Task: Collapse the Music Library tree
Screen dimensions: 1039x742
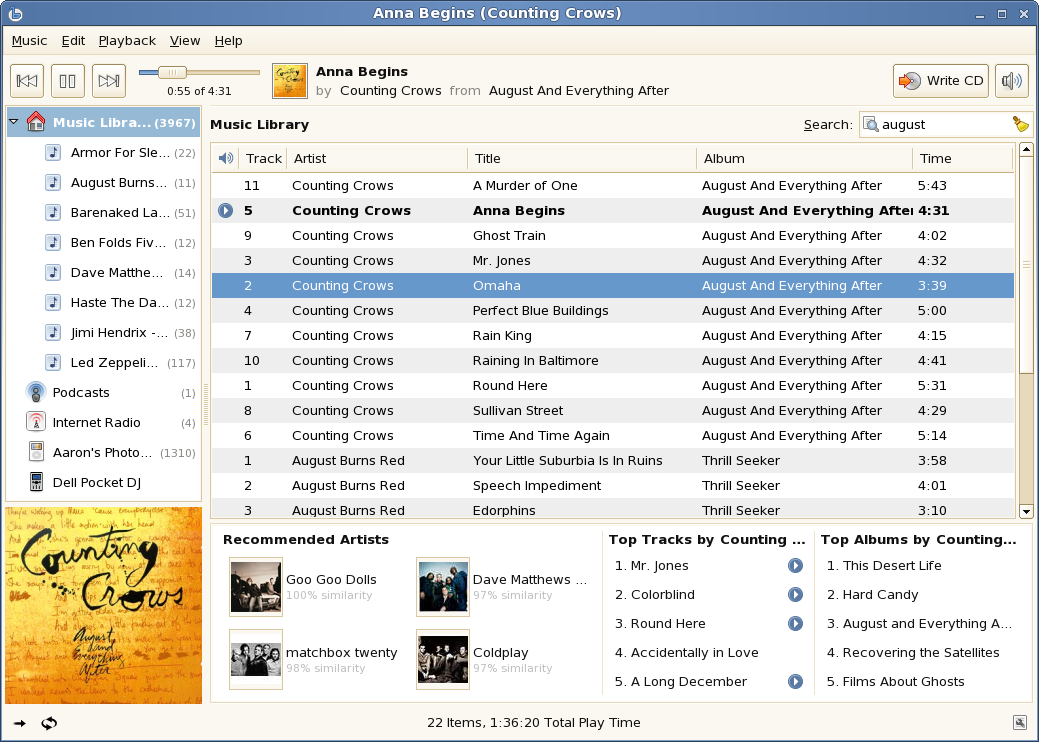Action: coord(14,123)
